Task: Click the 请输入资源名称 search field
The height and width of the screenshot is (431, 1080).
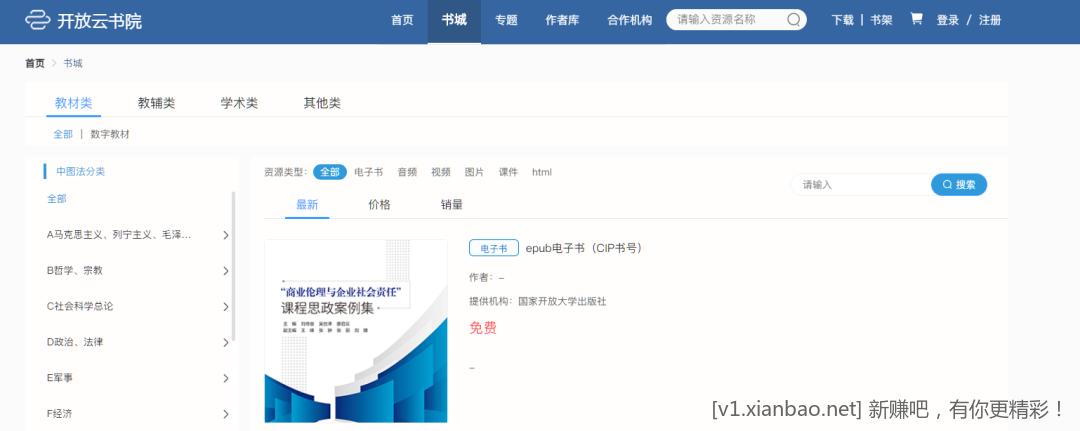Action: 728,19
